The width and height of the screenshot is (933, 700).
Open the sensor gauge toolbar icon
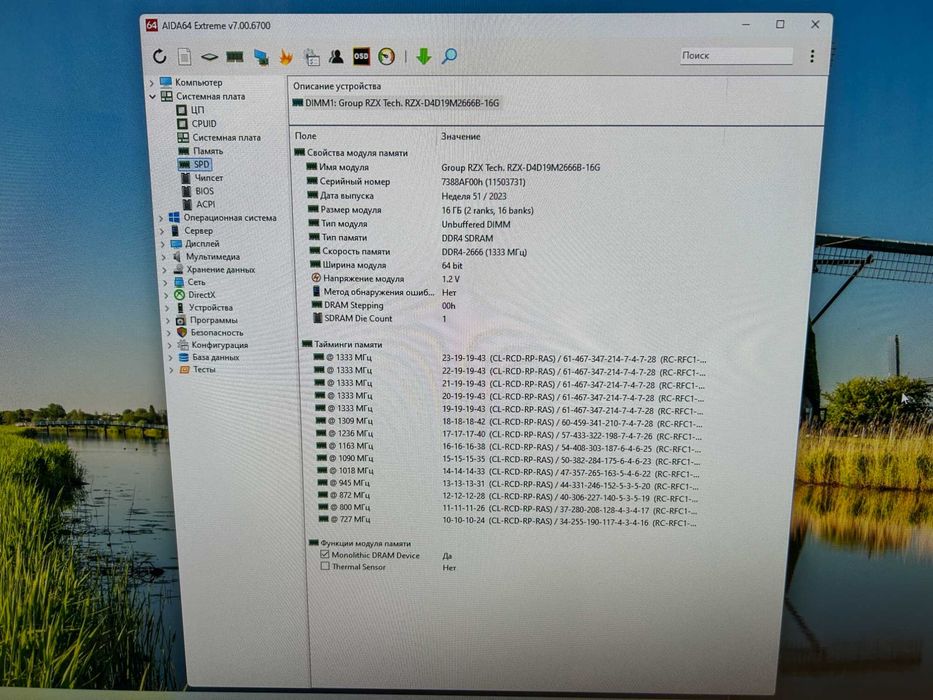click(x=386, y=57)
